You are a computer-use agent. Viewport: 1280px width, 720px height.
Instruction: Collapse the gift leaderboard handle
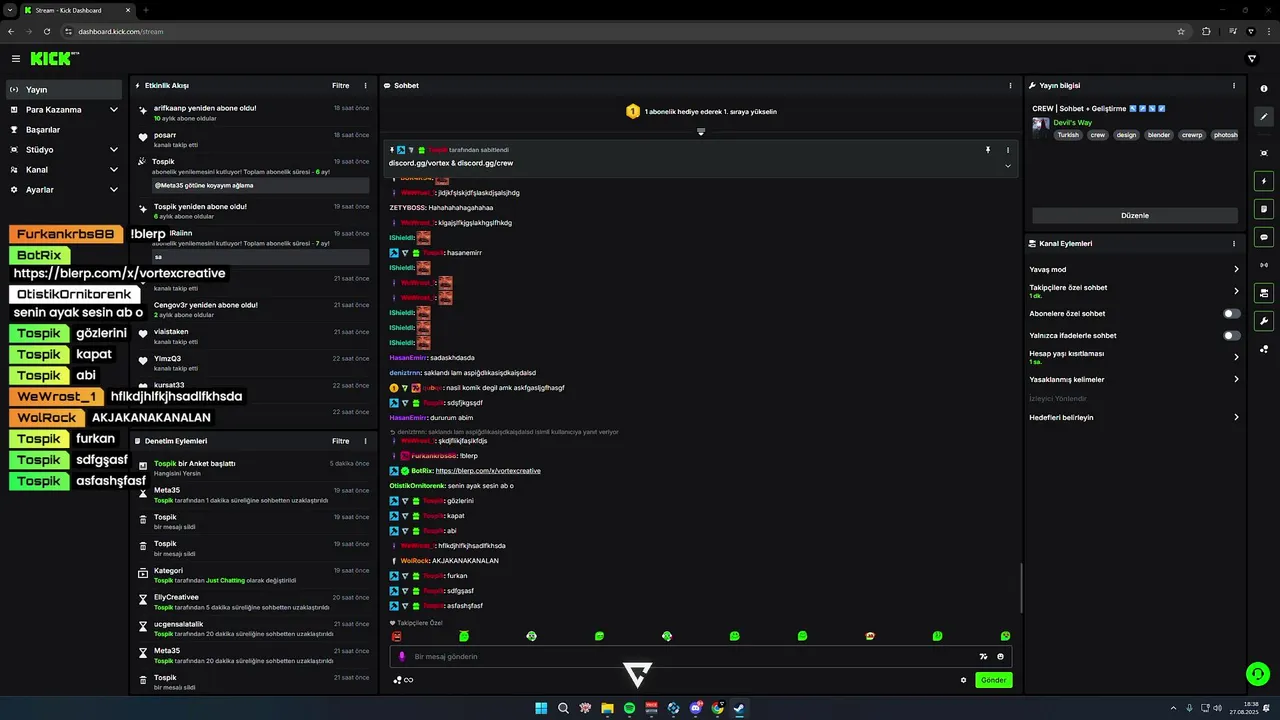(x=701, y=131)
